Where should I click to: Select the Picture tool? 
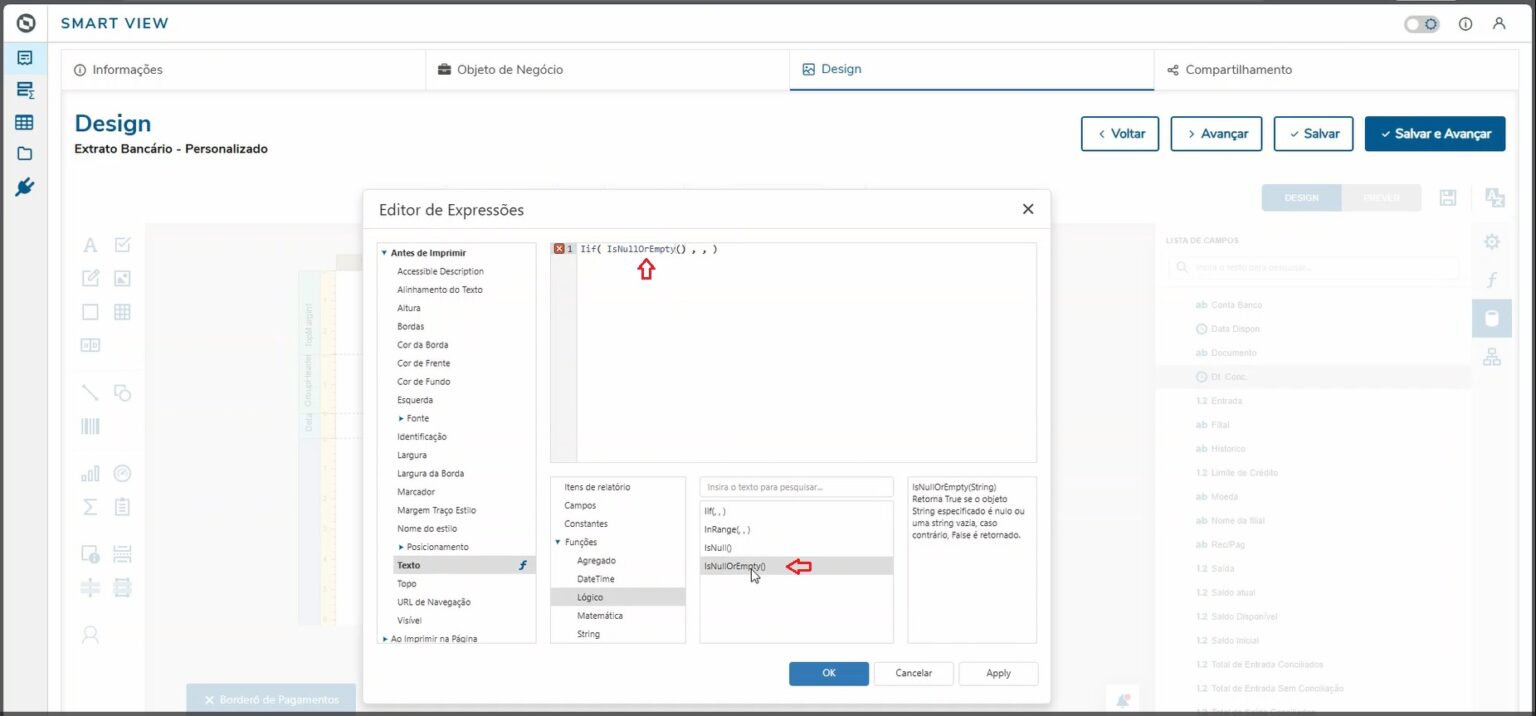pos(121,278)
